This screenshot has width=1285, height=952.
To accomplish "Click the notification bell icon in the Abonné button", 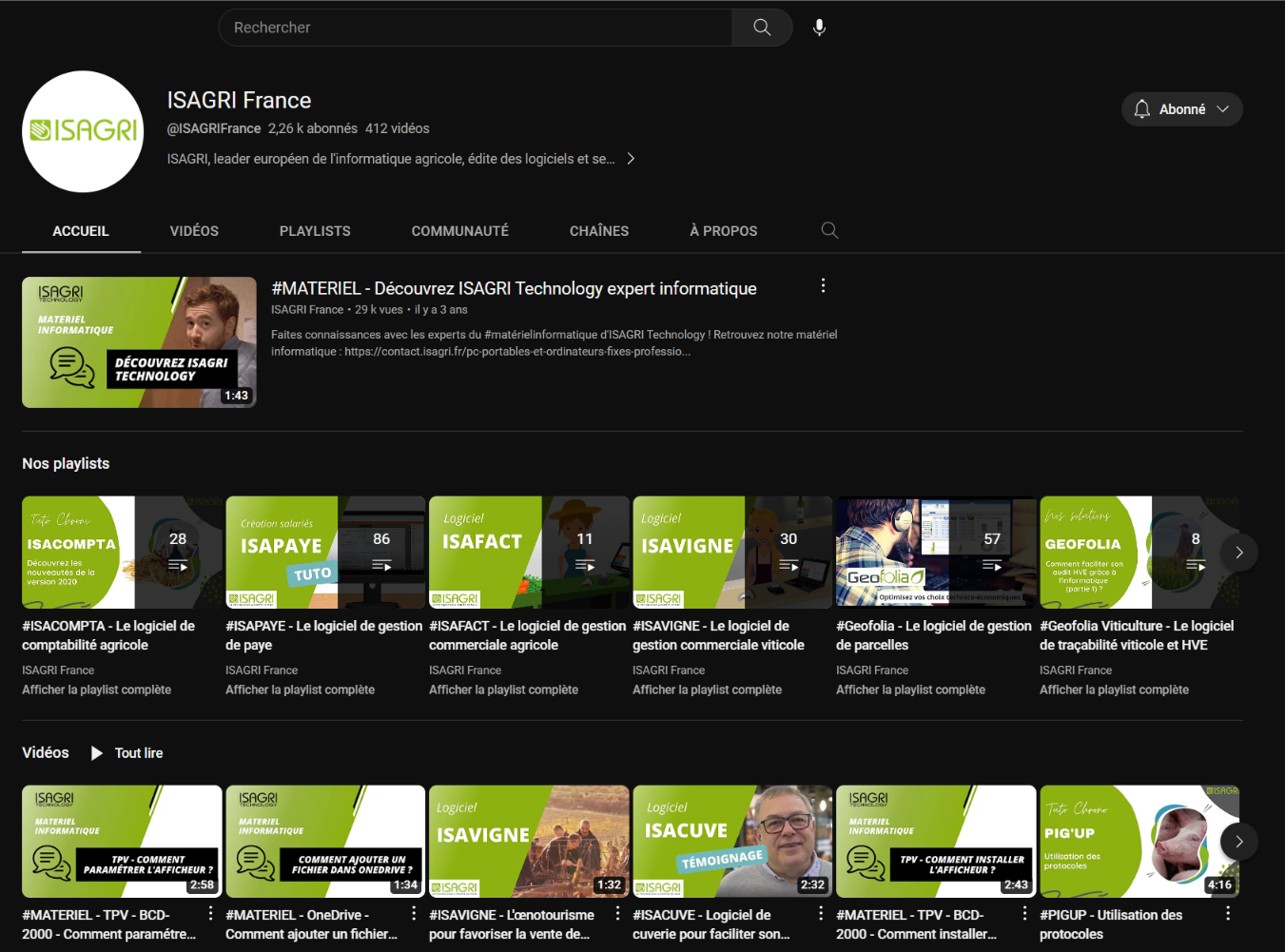I will (1142, 109).
